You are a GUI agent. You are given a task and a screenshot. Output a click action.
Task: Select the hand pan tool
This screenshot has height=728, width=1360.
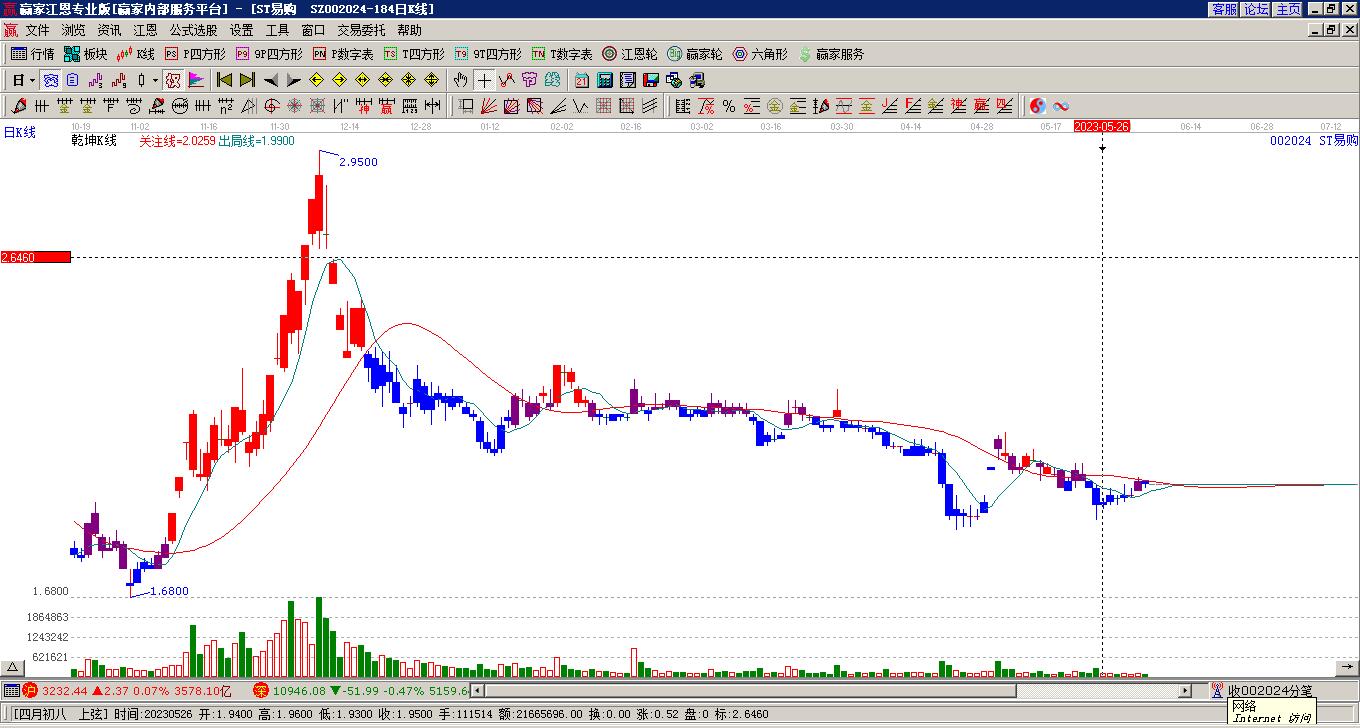tap(460, 80)
